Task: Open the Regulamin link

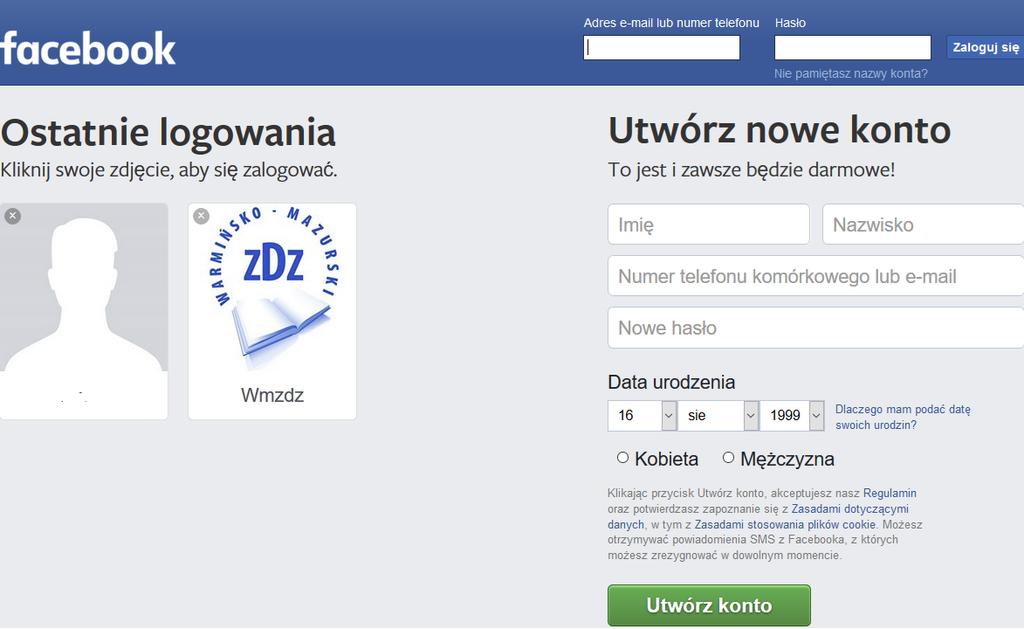Action: point(889,493)
